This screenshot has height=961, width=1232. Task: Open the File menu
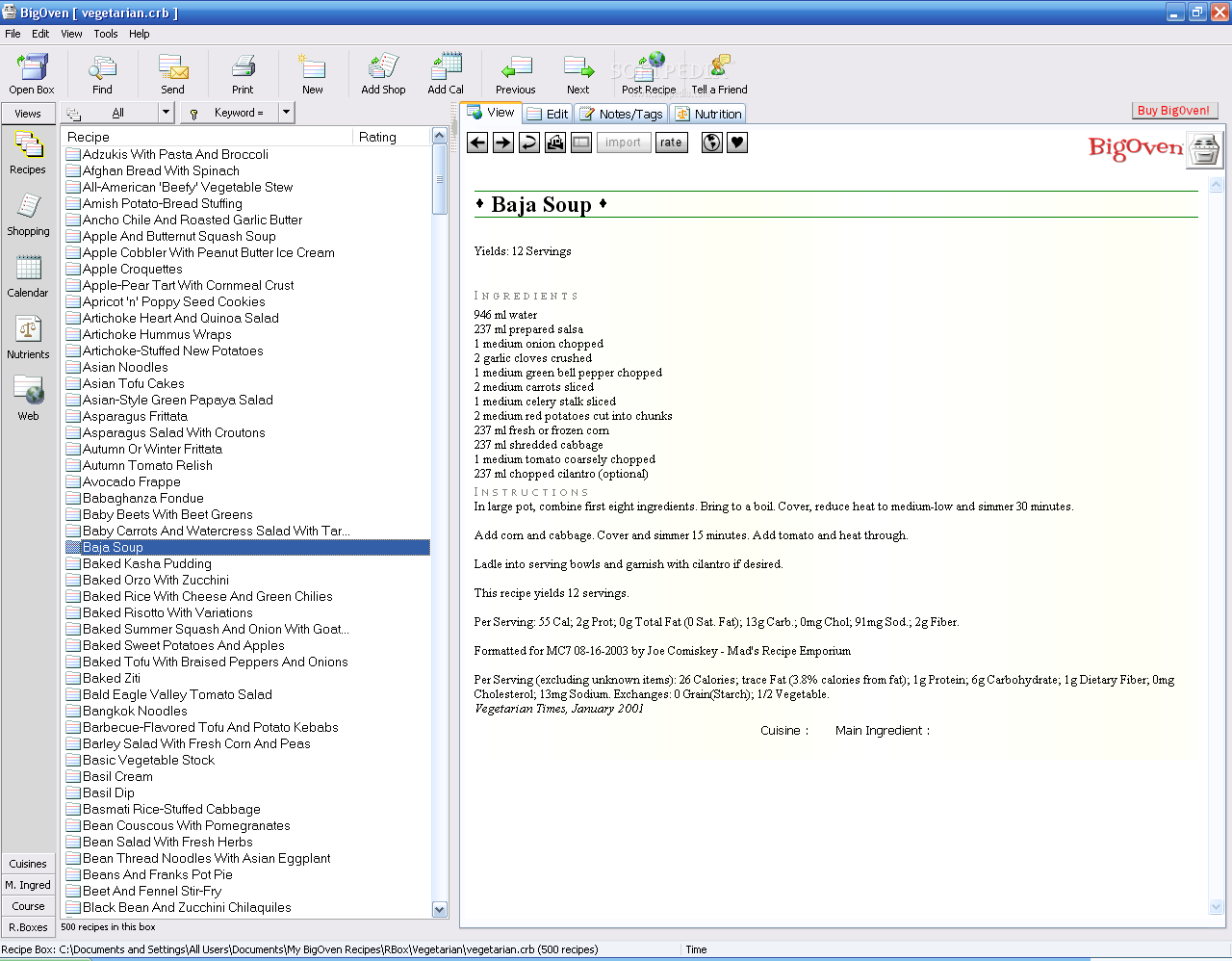click(x=13, y=34)
